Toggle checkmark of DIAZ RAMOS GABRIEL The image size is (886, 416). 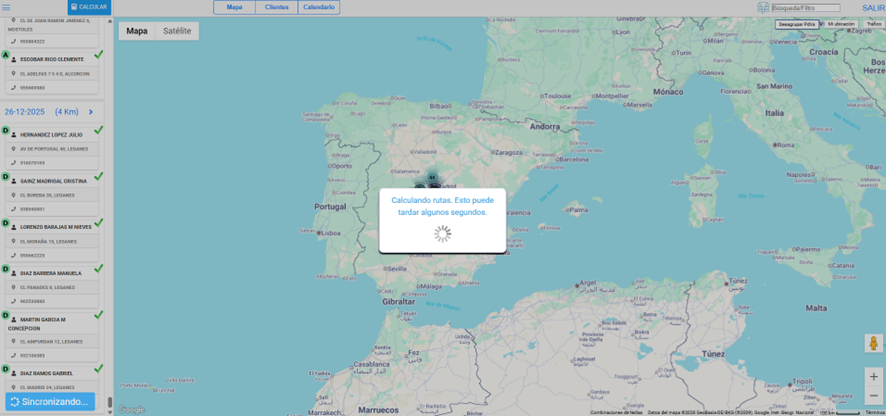(x=98, y=369)
